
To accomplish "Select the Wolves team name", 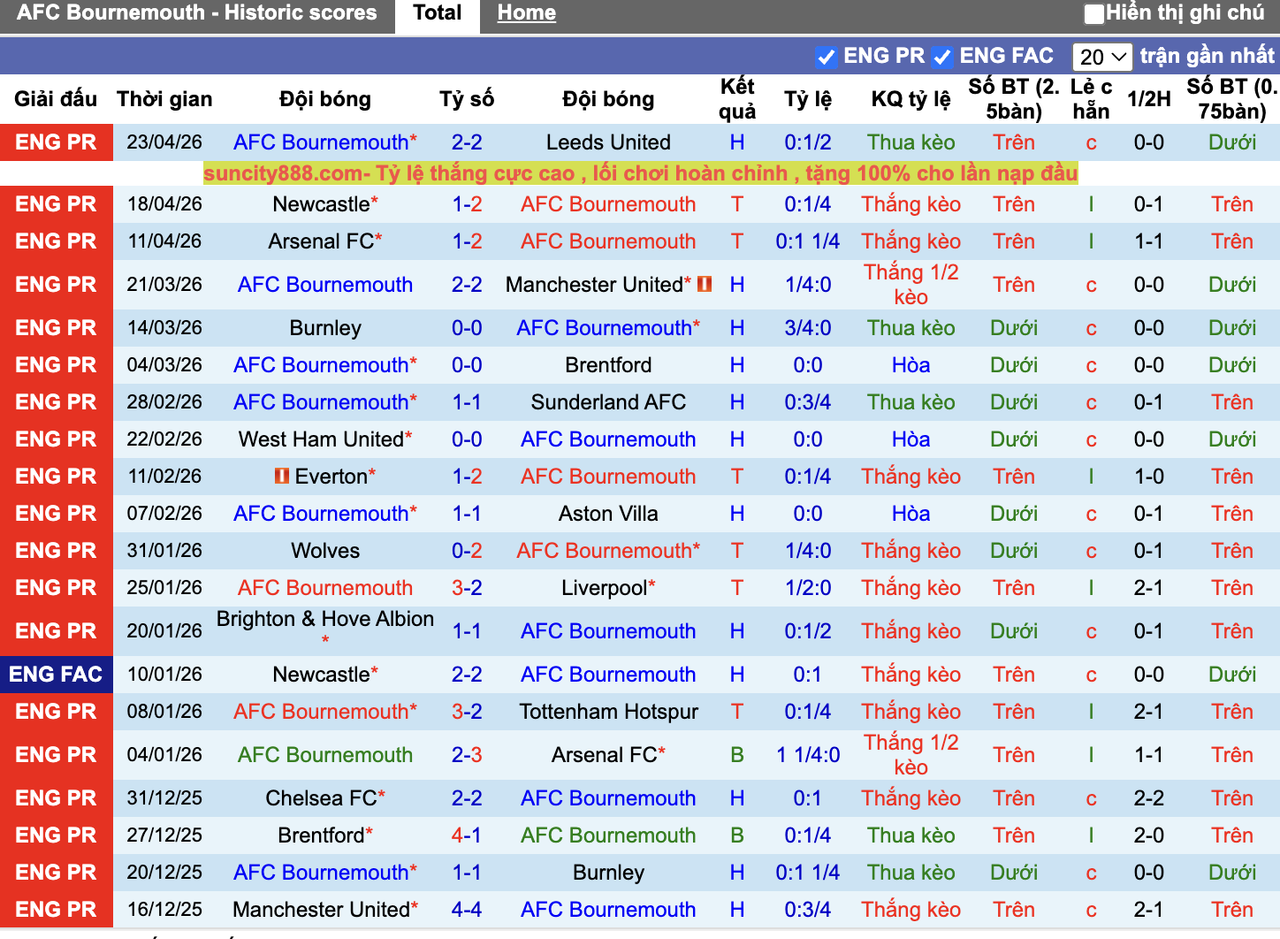I will 325,550.
